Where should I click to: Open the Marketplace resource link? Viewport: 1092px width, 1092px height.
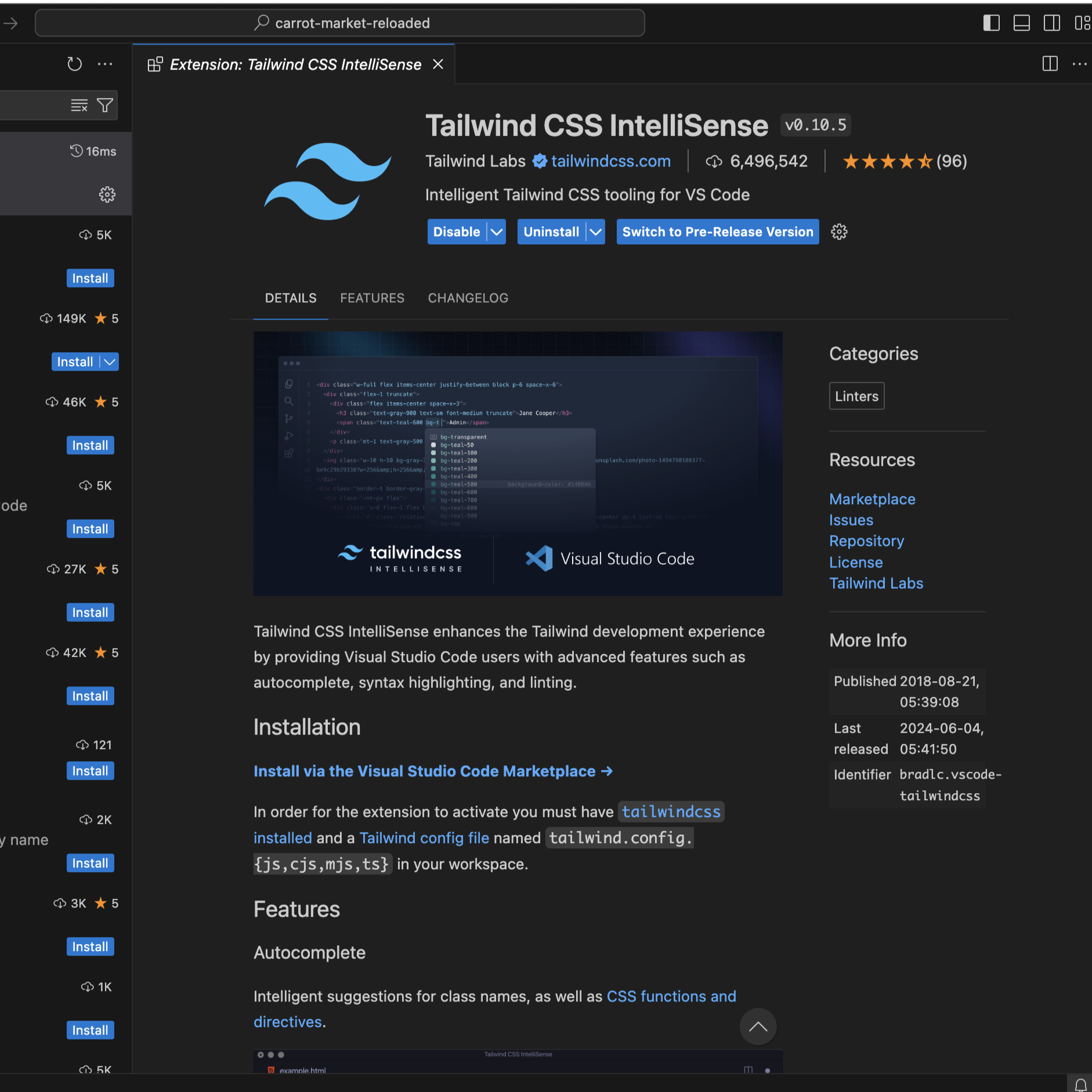[x=872, y=499]
